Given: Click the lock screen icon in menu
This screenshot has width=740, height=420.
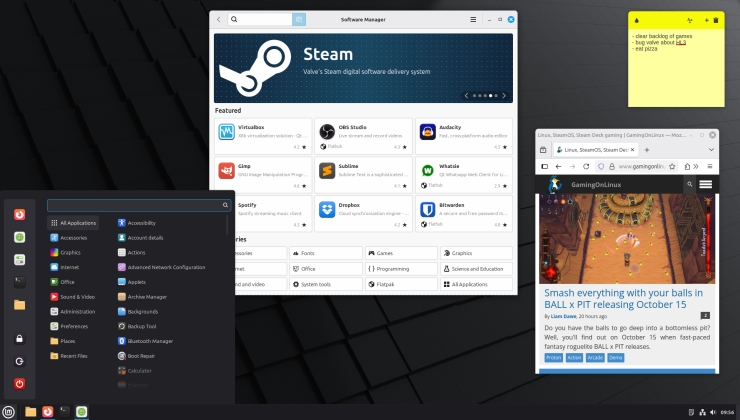Looking at the screenshot, I should (x=19, y=339).
